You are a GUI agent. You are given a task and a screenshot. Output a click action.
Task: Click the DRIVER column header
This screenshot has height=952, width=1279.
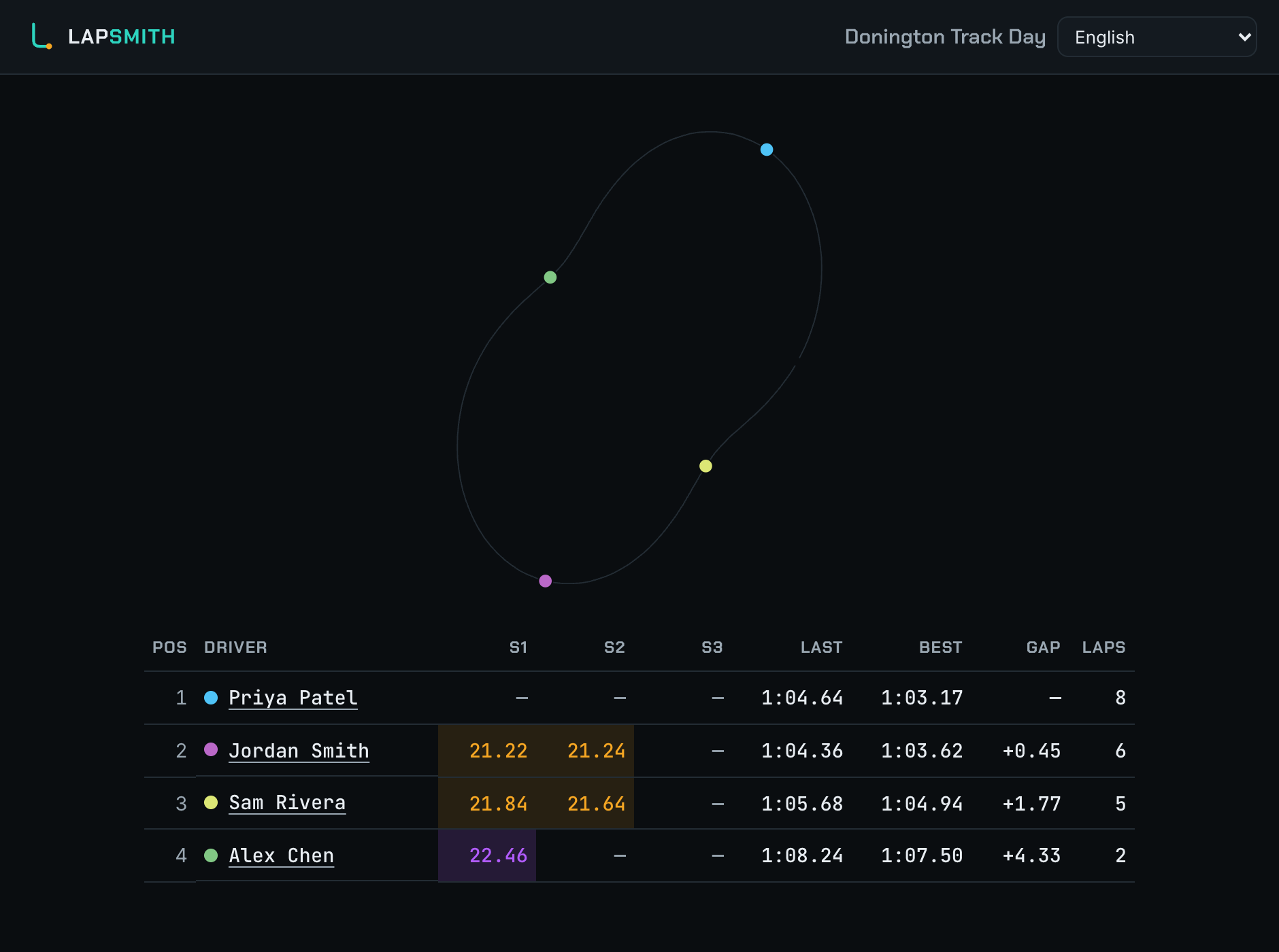[235, 647]
